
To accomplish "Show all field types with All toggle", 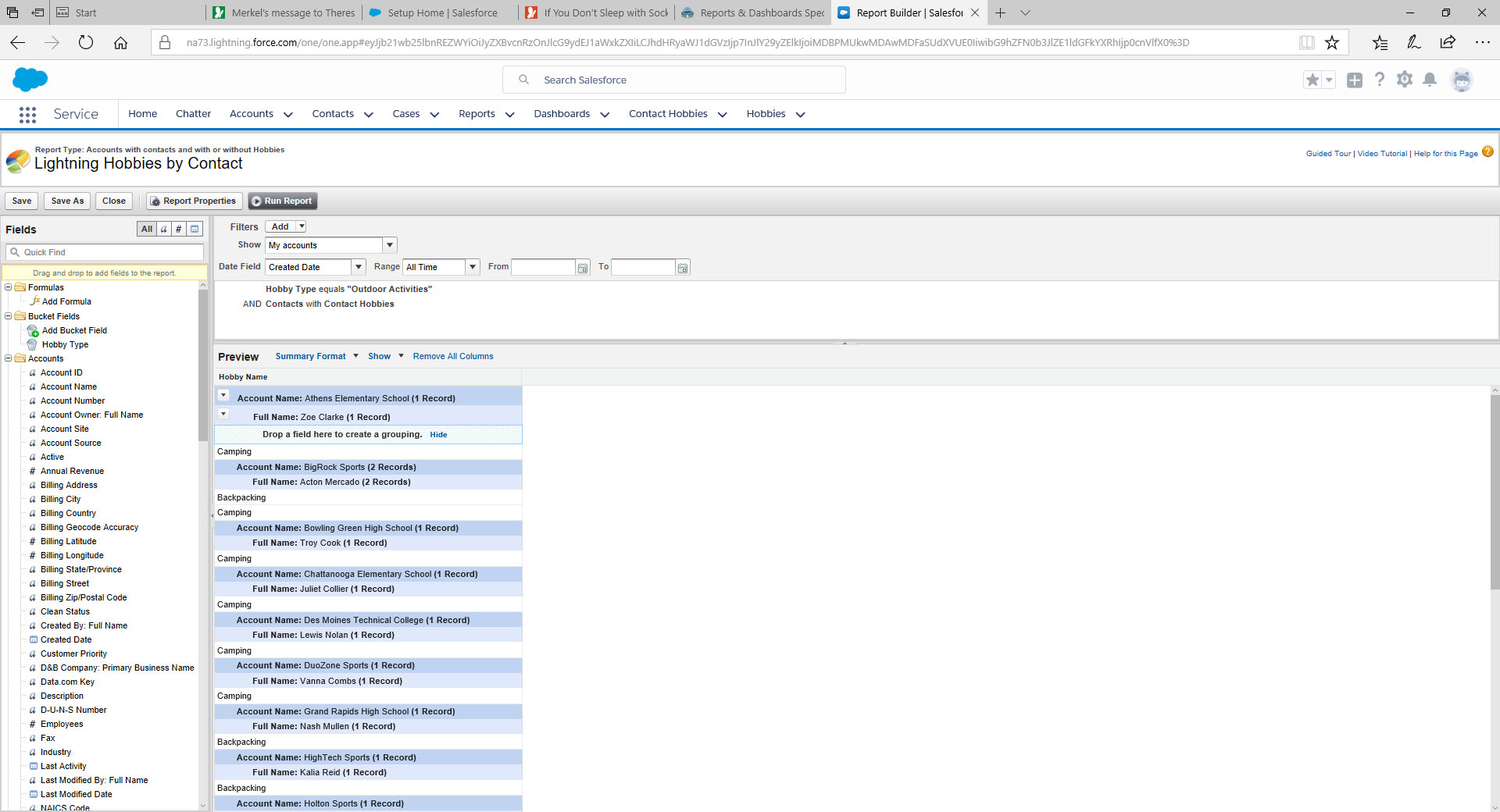I will [x=147, y=230].
